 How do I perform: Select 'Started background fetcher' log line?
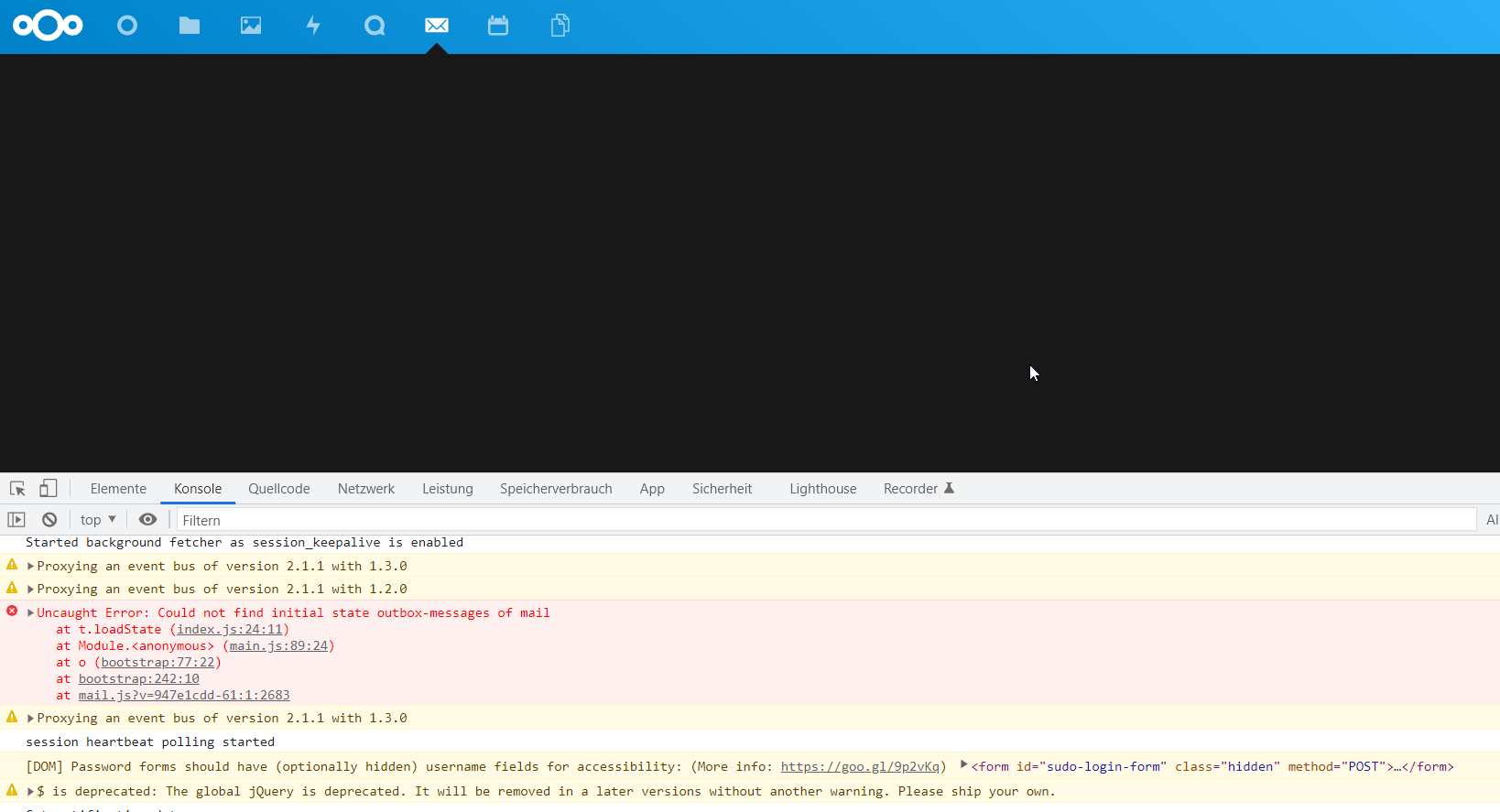pos(245,543)
